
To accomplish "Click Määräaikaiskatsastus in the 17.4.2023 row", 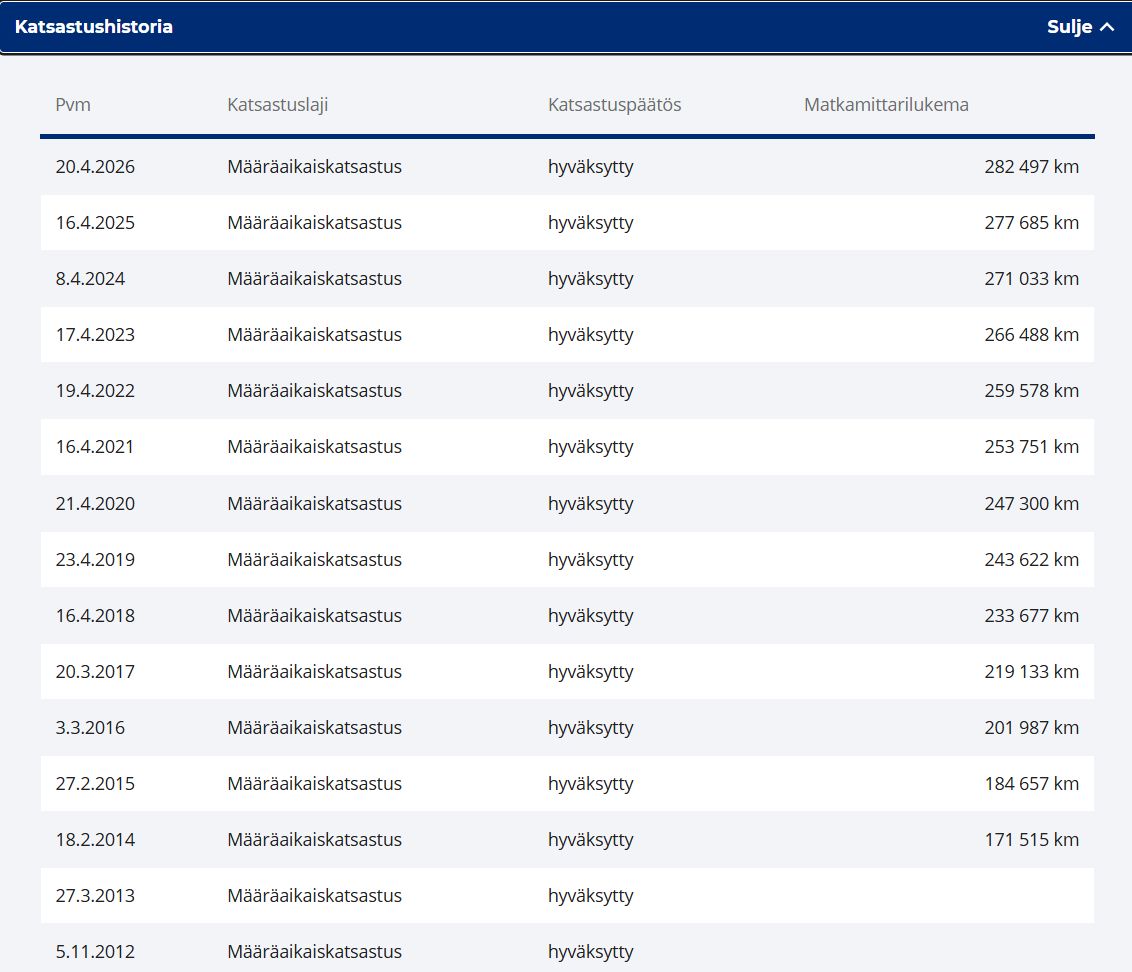I will pos(315,334).
